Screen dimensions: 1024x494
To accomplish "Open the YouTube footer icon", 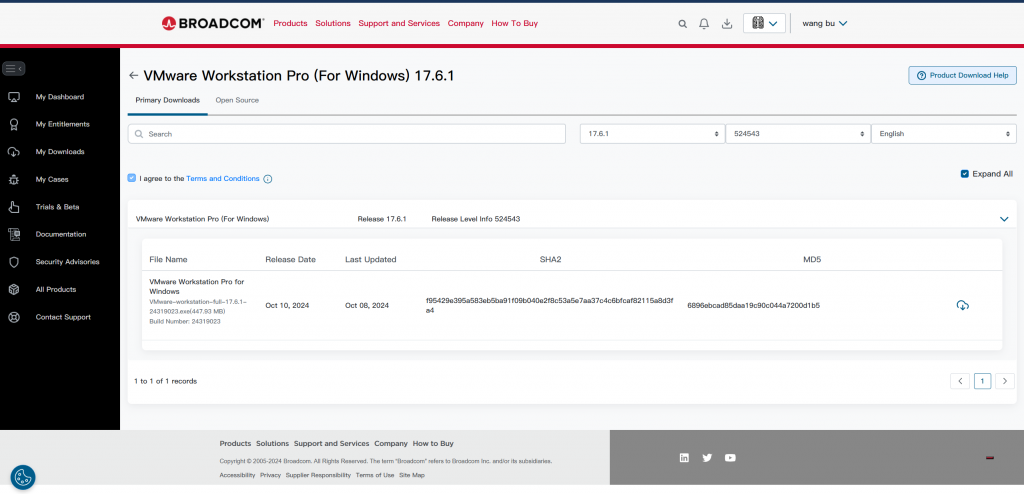I will pos(730,457).
